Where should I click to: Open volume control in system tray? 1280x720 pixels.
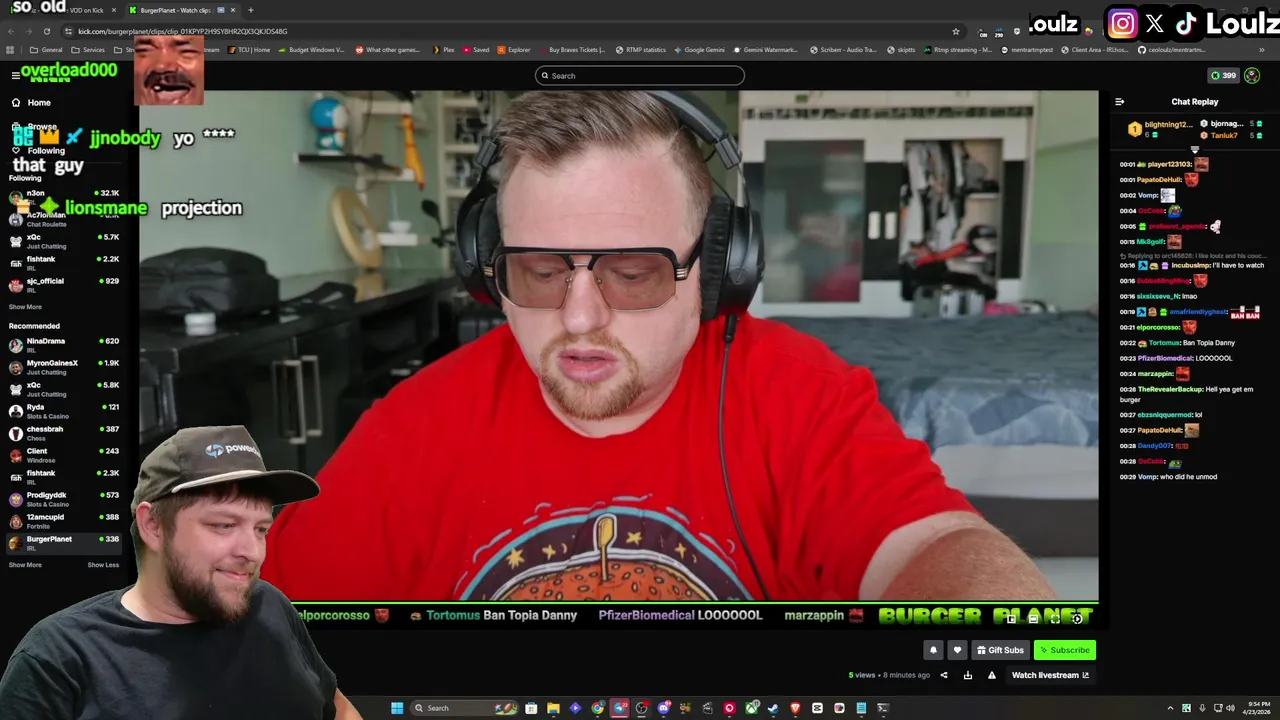tap(1230, 708)
